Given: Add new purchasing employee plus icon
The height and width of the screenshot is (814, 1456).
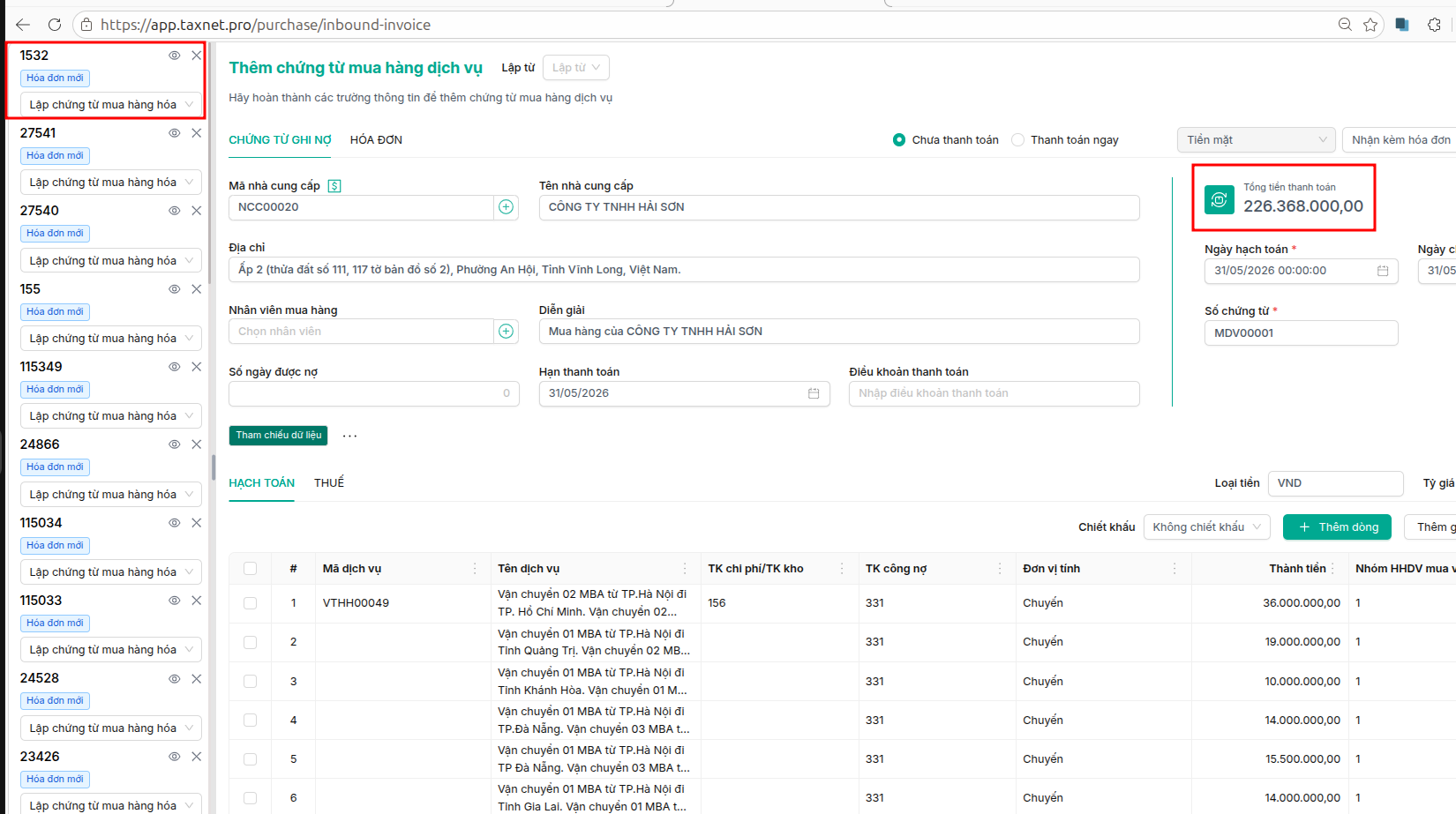Looking at the screenshot, I should click(x=506, y=332).
